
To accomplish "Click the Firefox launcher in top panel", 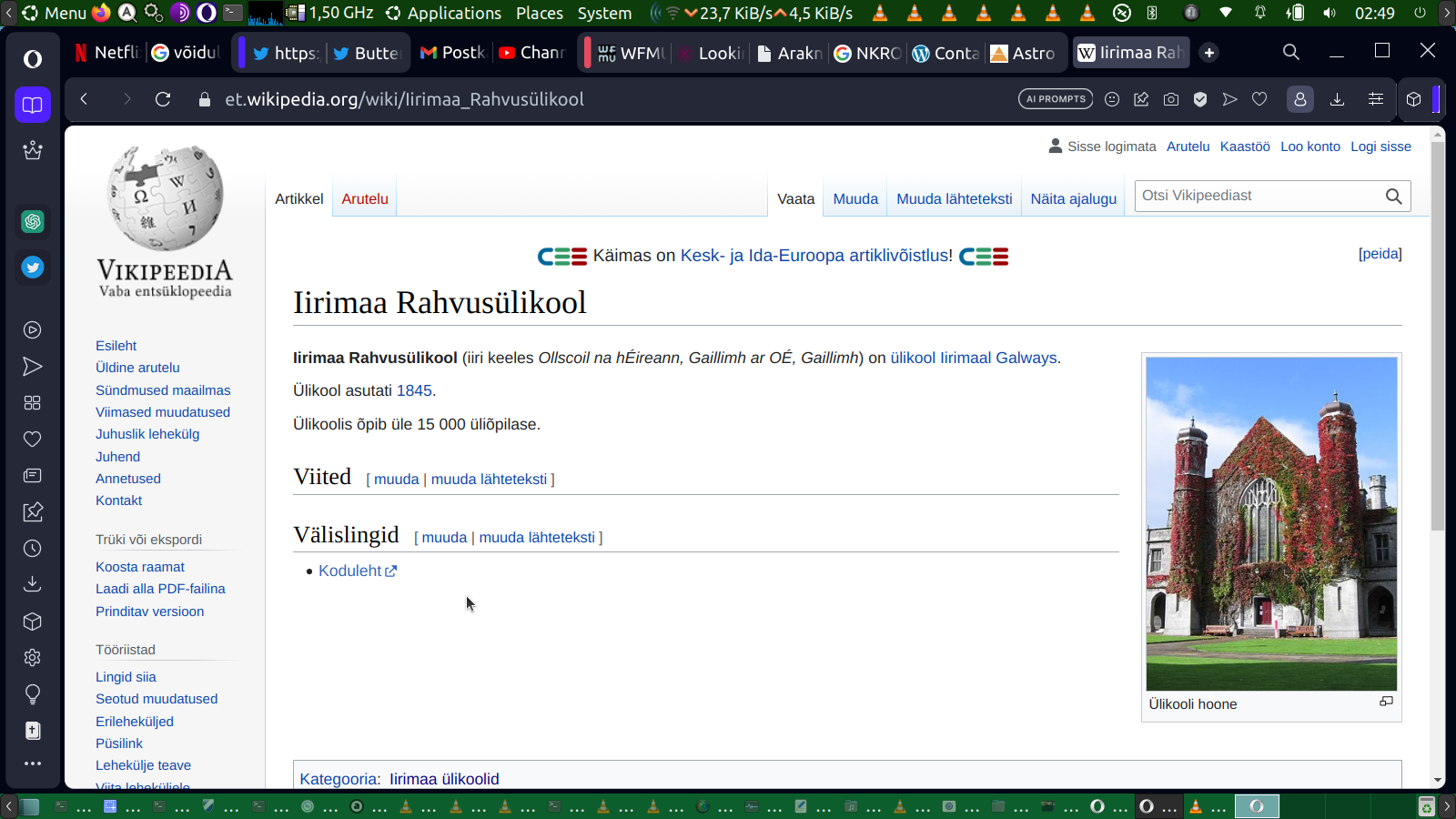I will pos(101,13).
